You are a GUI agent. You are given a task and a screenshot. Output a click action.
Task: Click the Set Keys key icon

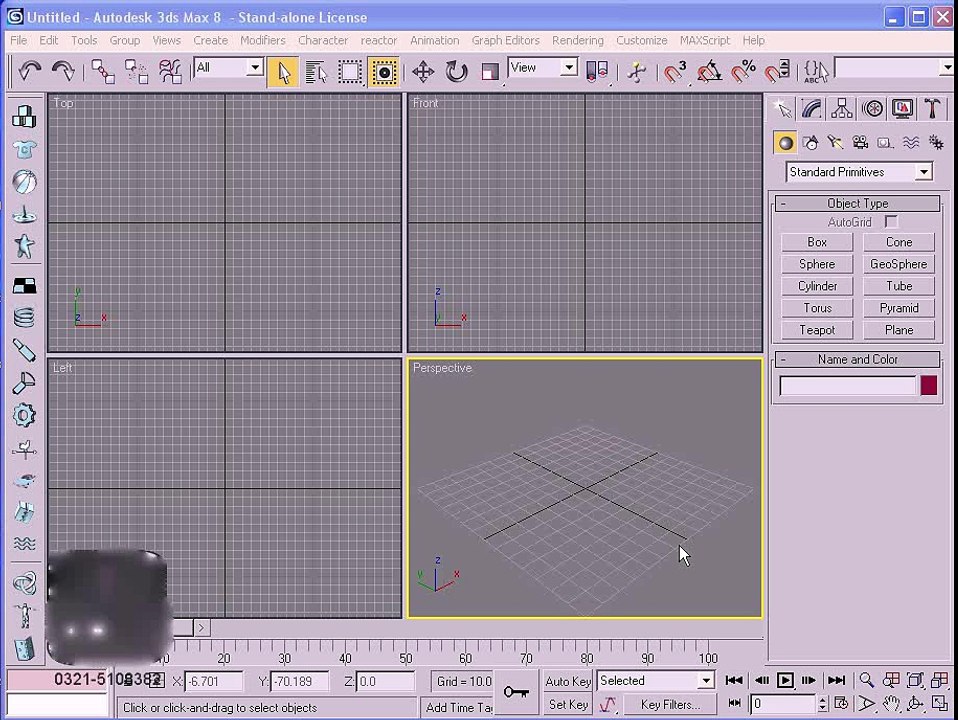tap(516, 692)
